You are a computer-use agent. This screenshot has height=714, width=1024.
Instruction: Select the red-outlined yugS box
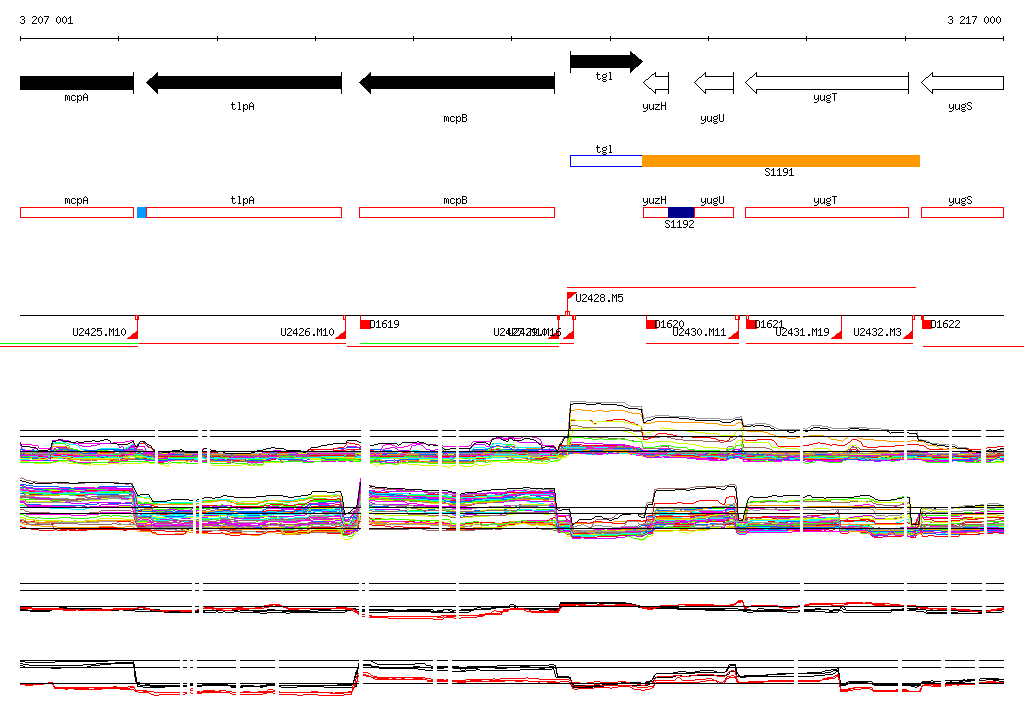963,212
